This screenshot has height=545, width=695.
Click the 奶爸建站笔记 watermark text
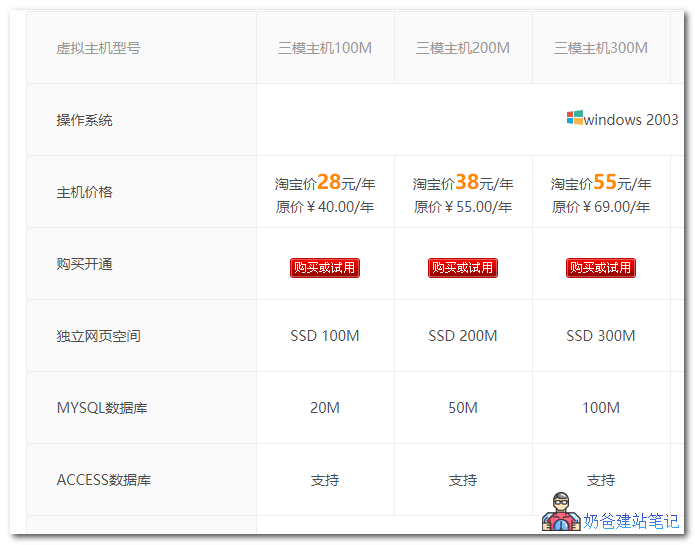(x=632, y=521)
